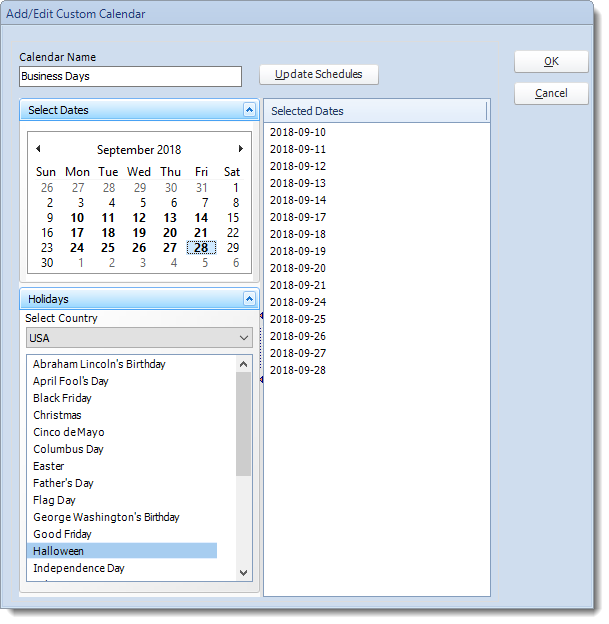Select date 2018-09-12 in Selected Dates
The image size is (609, 624).
point(298,167)
